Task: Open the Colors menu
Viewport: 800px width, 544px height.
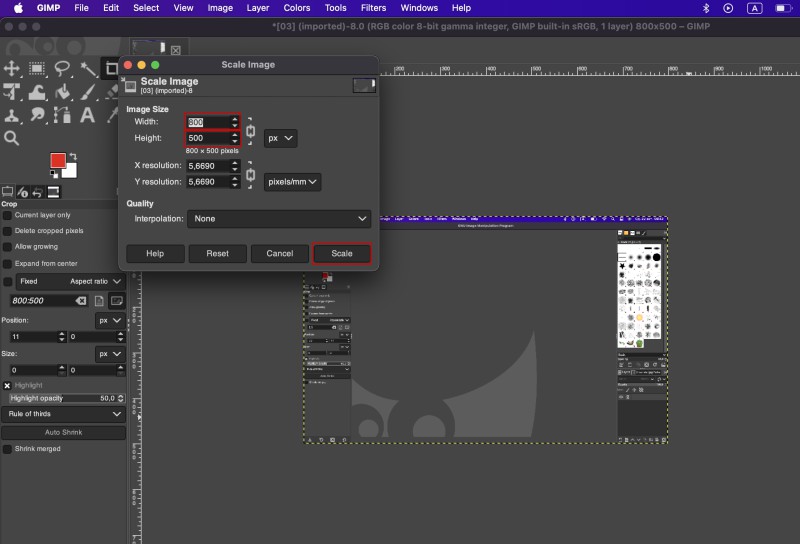Action: tap(296, 8)
